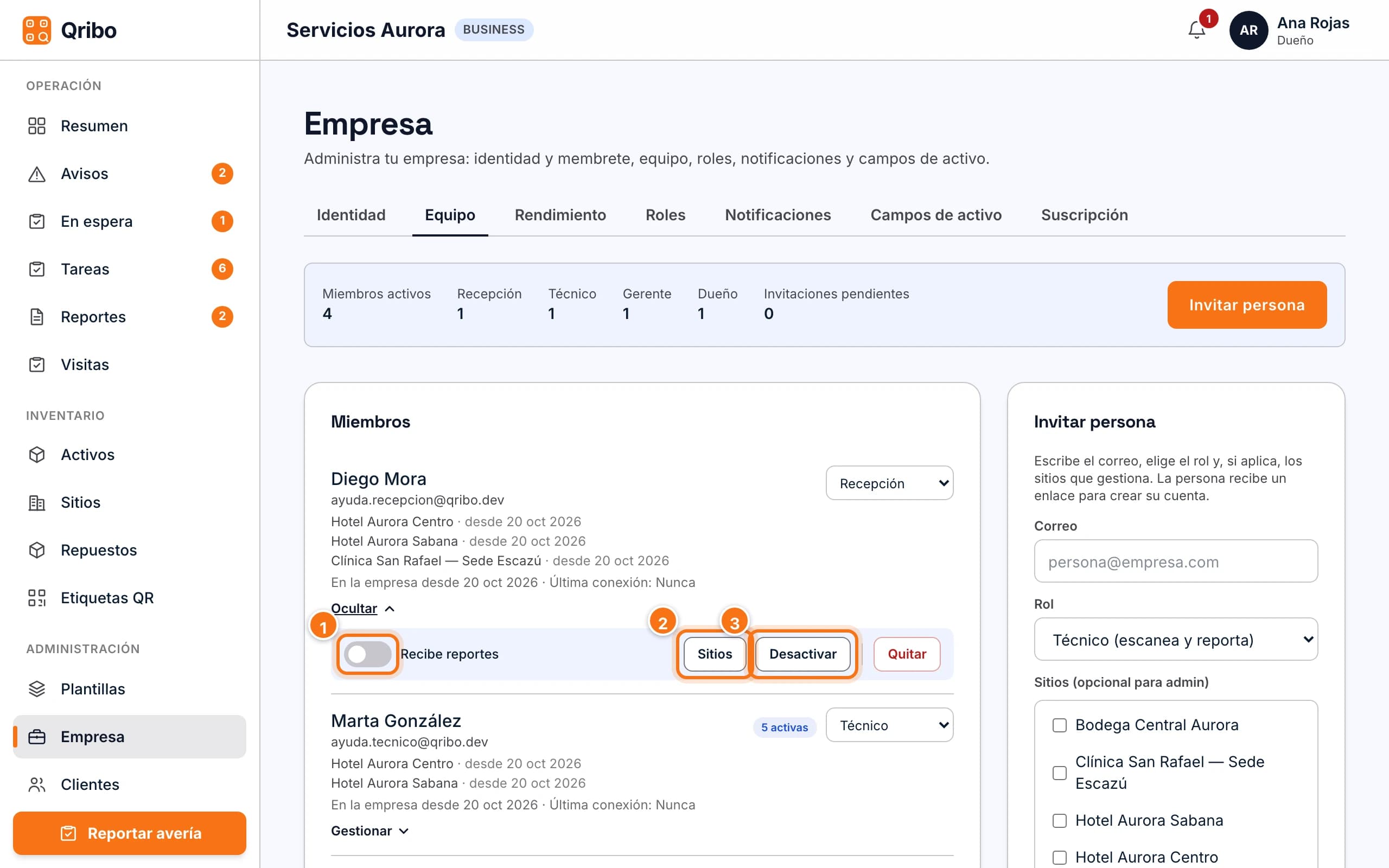
Task: Open the Rol dropdown in invite form
Action: click(x=1175, y=640)
